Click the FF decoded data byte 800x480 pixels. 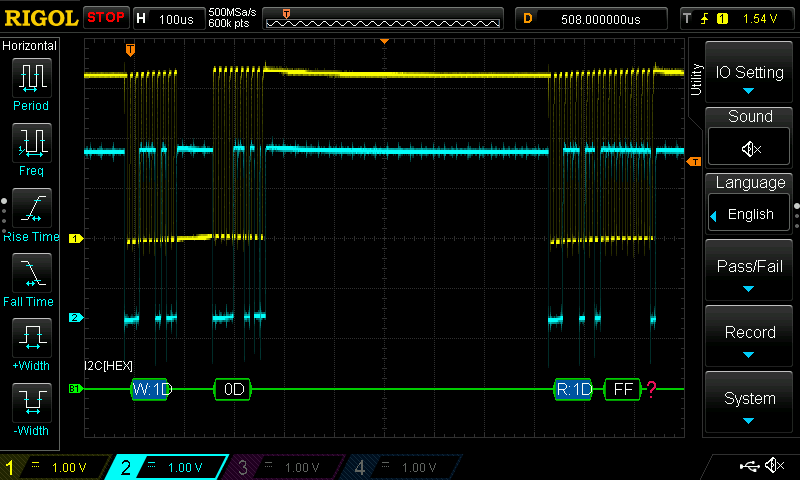tap(622, 389)
